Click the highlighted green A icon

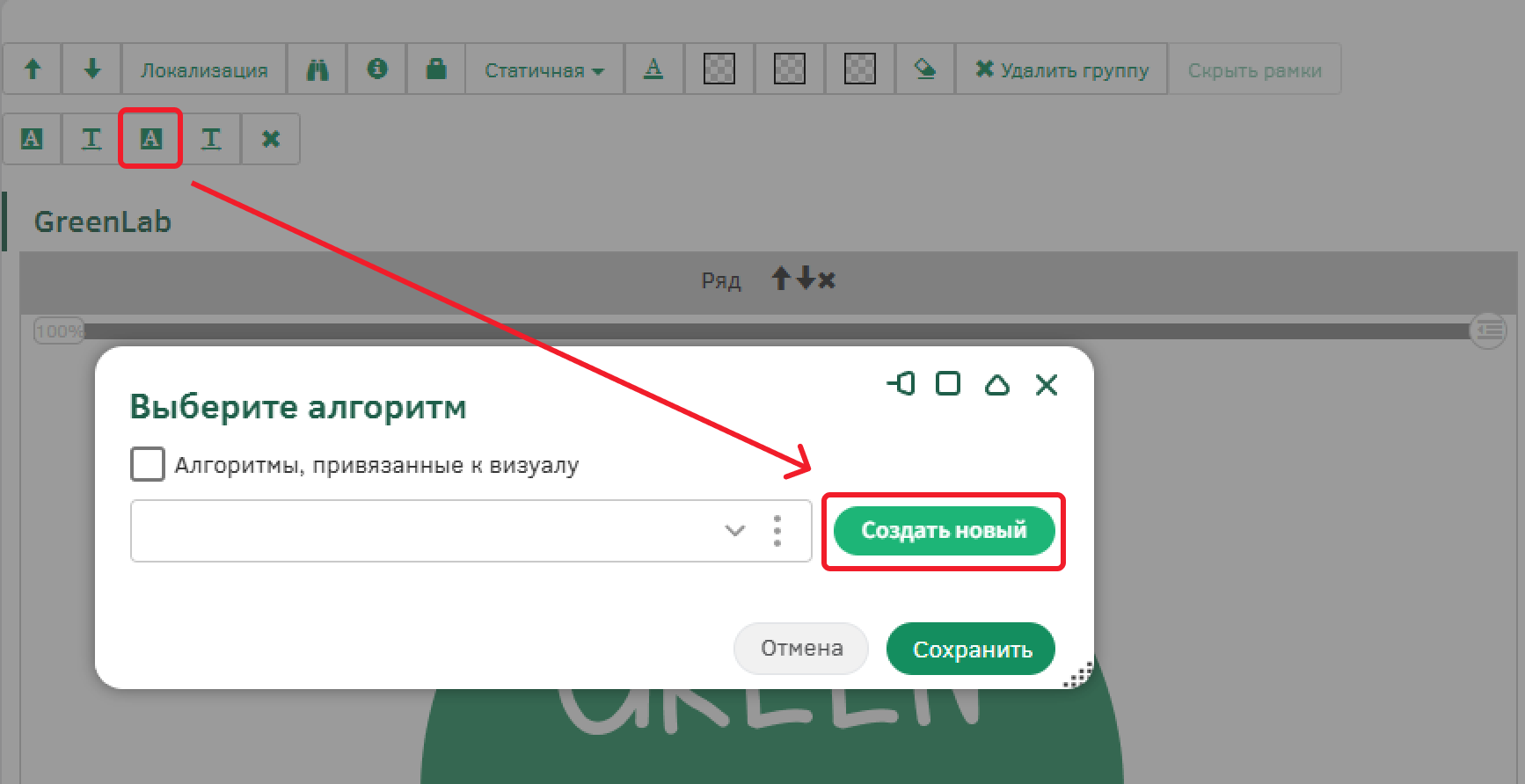(150, 138)
